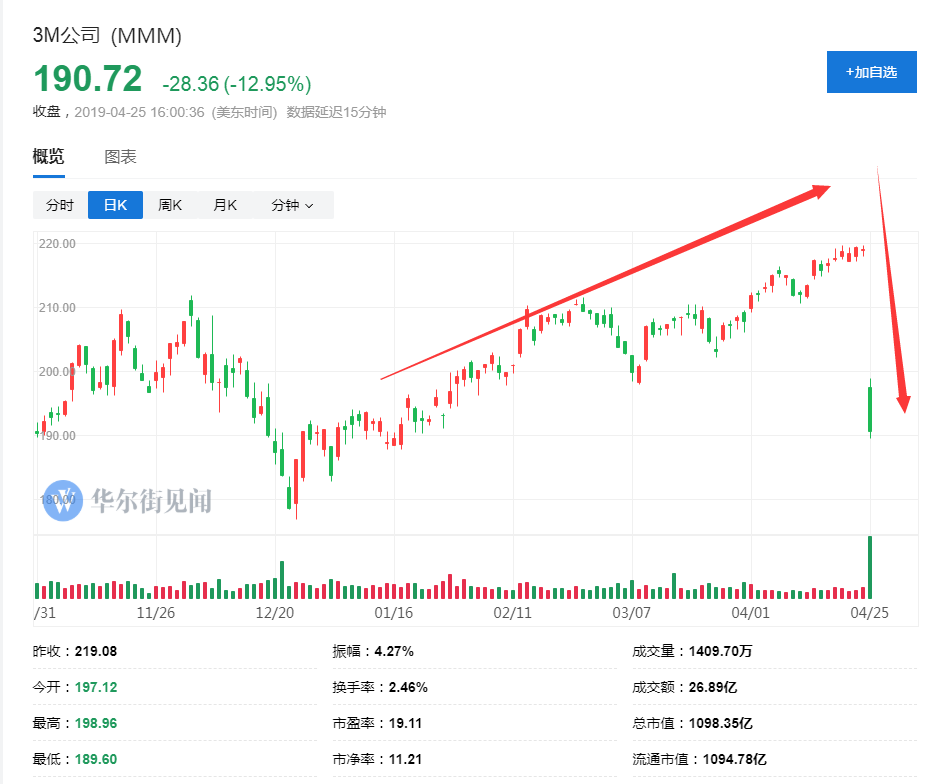
Task: Click 市盈率 value 19.11
Action: pyautogui.click(x=406, y=723)
